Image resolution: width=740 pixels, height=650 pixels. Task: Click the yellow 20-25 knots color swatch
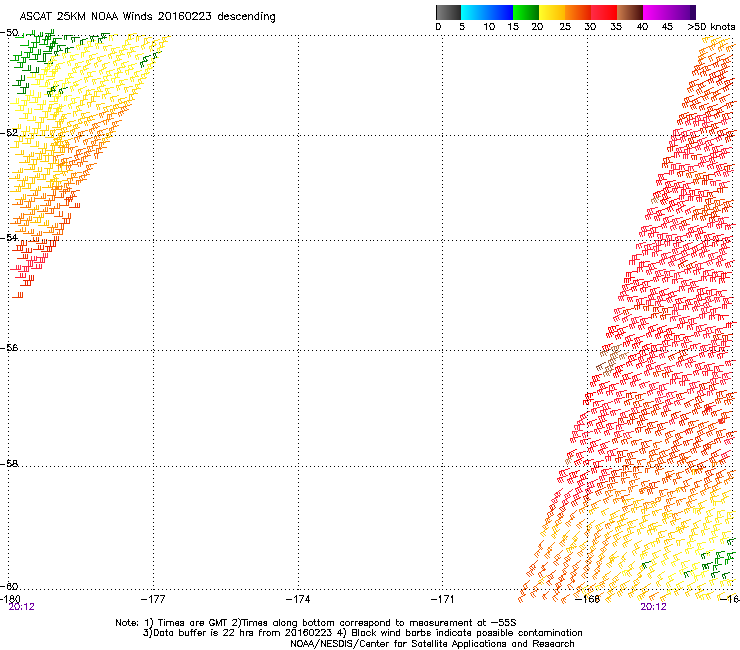552,12
